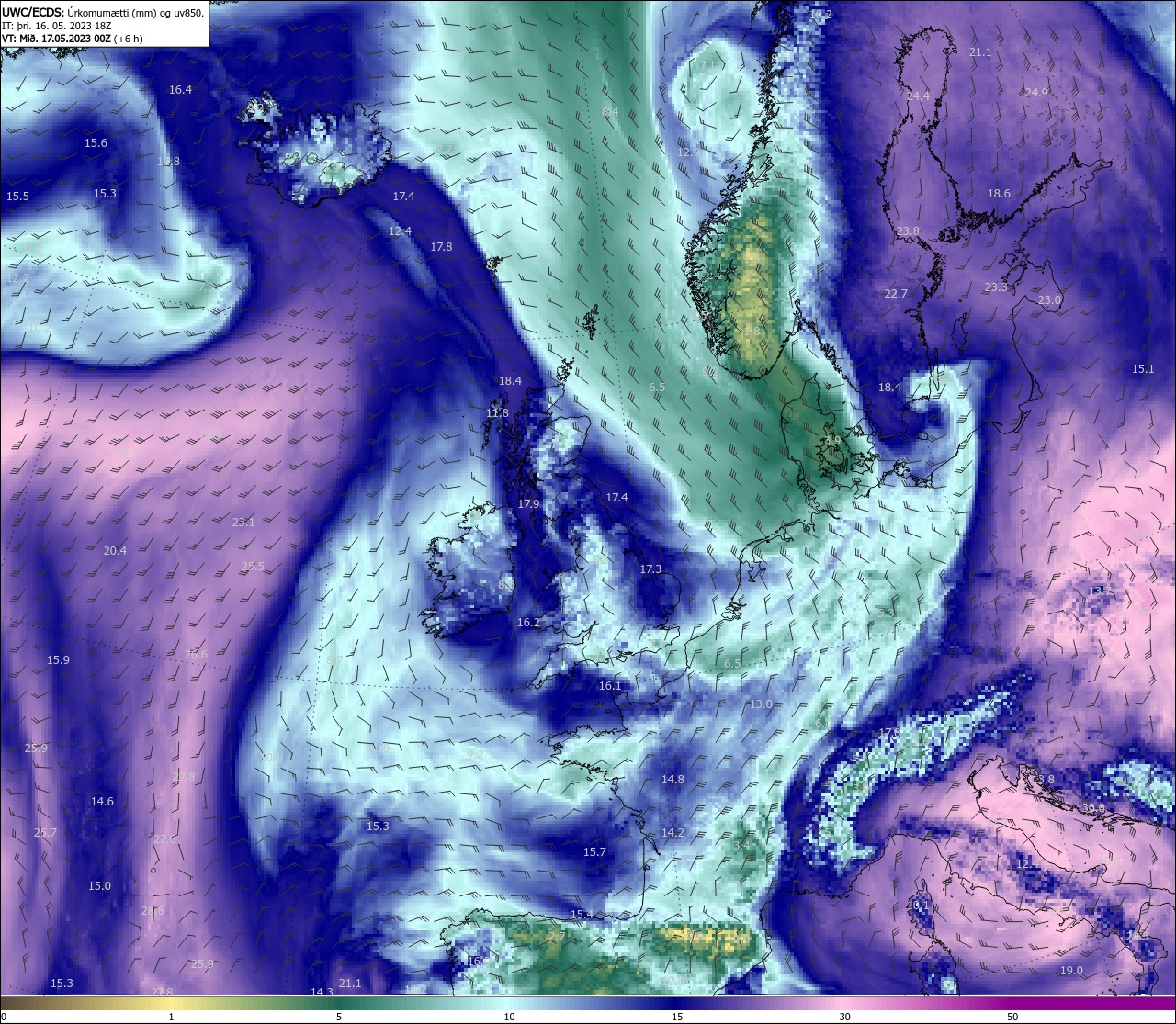
Task: Click the 19.0 value label
Action: [1071, 971]
